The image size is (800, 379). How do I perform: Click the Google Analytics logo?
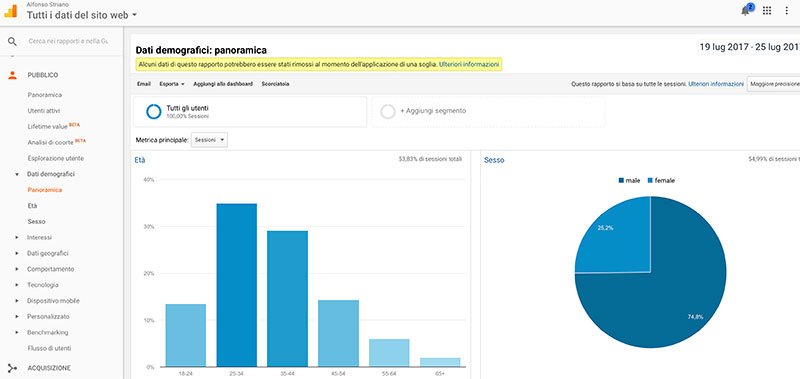point(11,11)
